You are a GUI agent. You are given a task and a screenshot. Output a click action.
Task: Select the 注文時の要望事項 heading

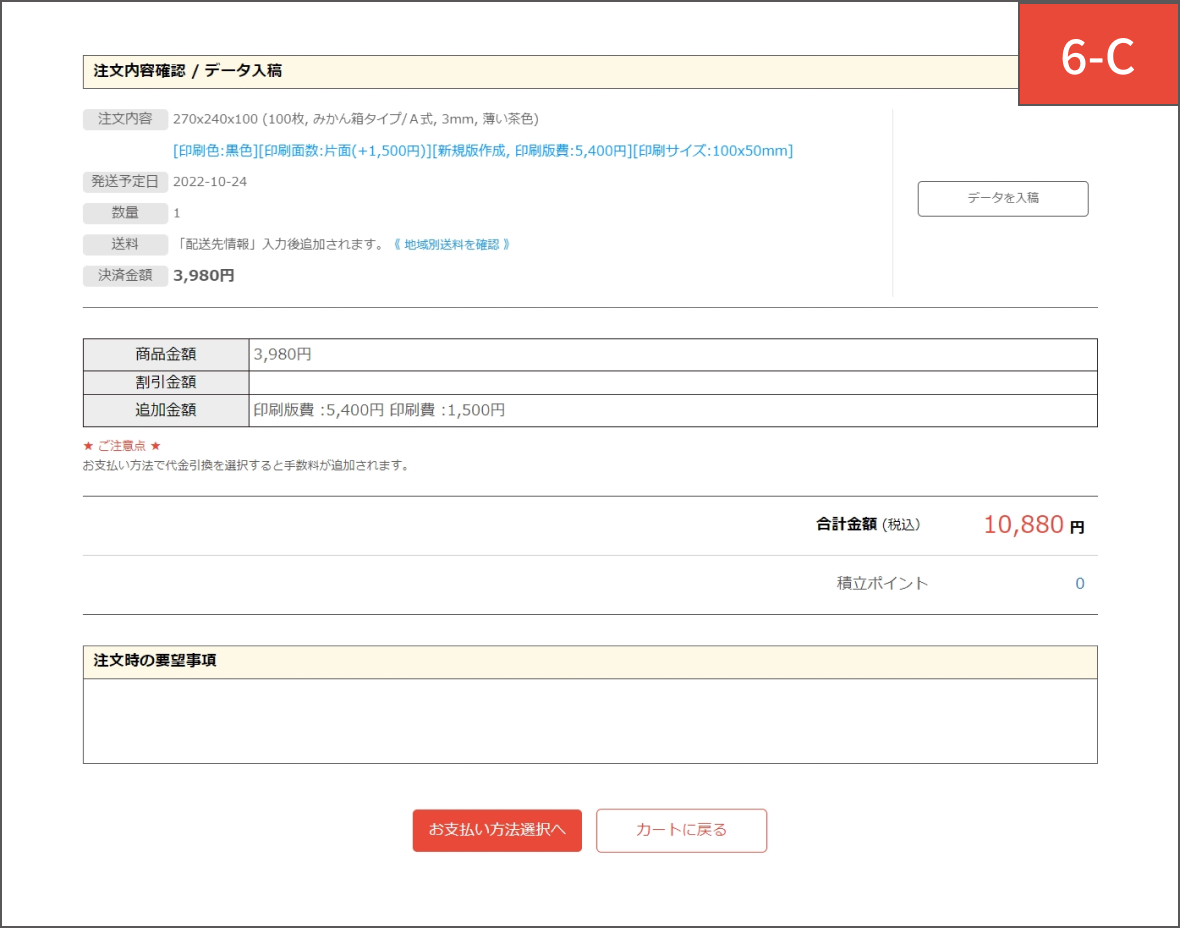tap(154, 661)
